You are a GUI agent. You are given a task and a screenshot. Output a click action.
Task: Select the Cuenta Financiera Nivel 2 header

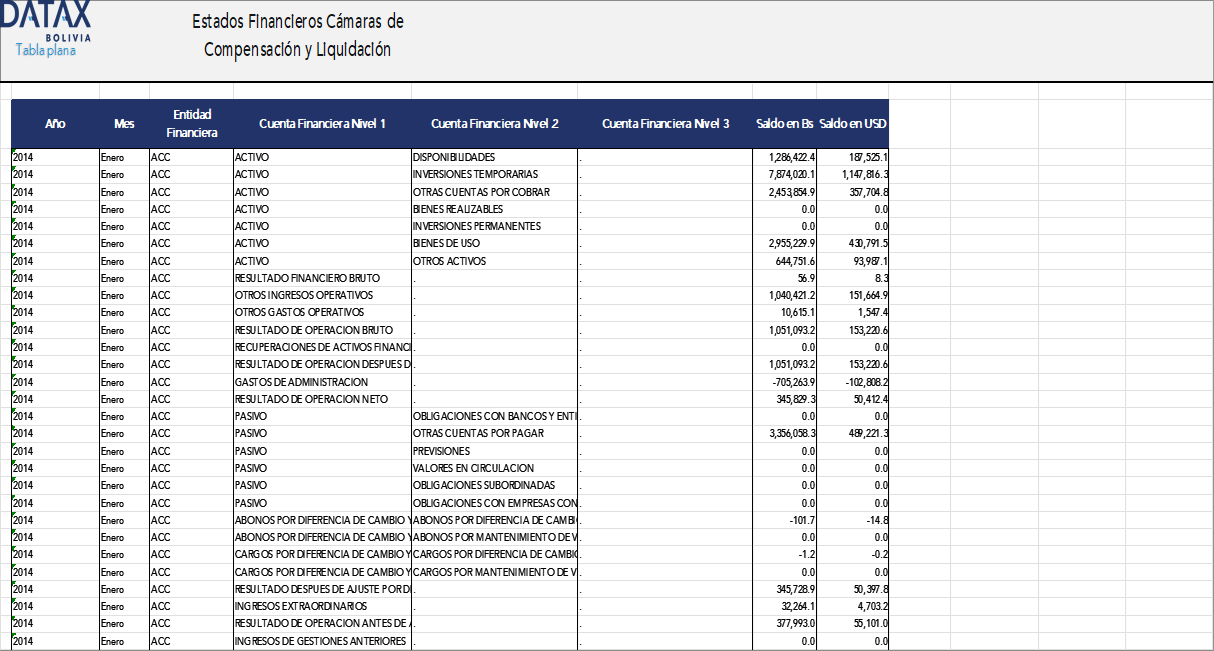click(x=494, y=123)
